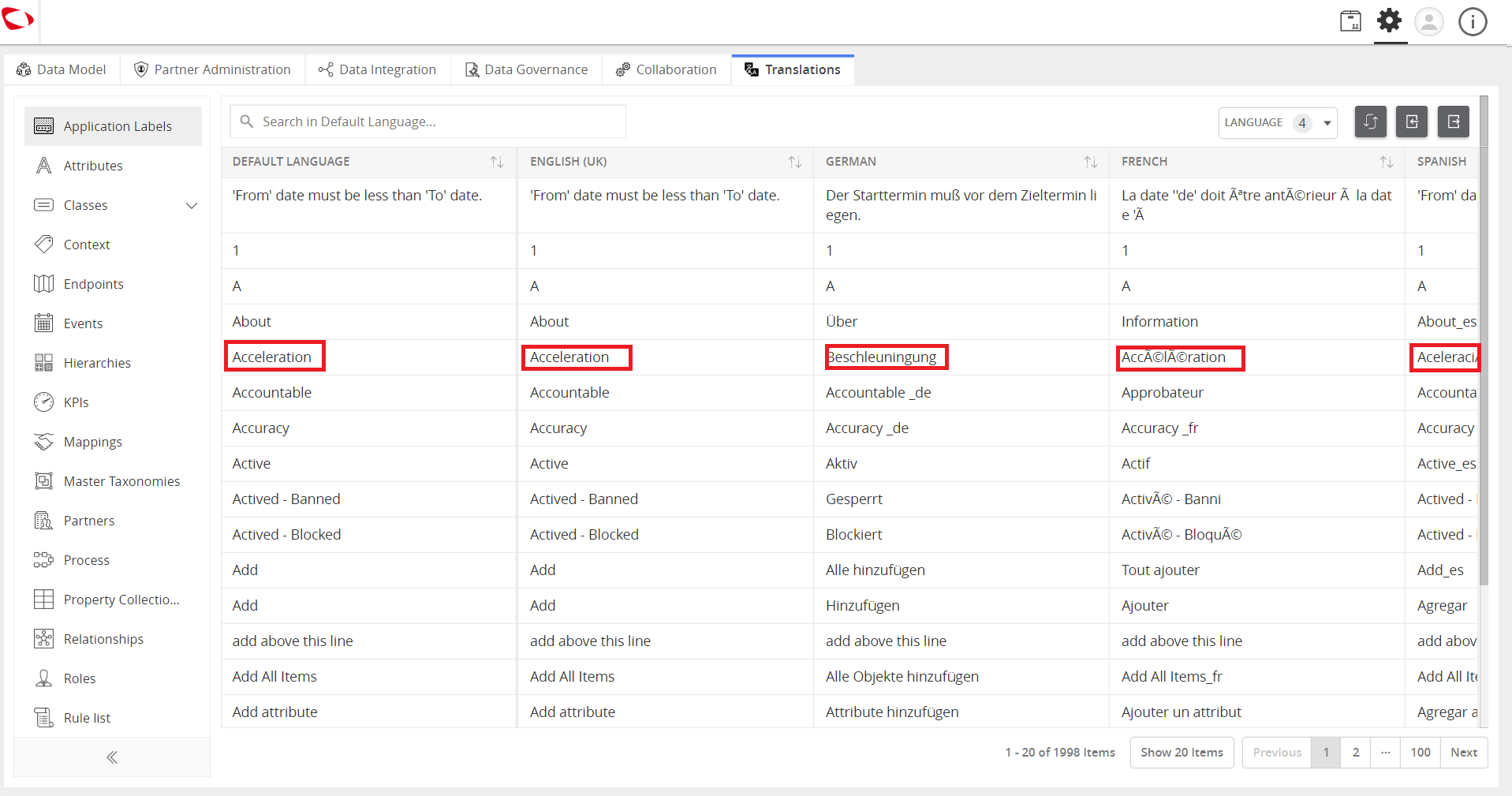Open the calendar icon in header
1512x796 pixels.
point(1350,21)
